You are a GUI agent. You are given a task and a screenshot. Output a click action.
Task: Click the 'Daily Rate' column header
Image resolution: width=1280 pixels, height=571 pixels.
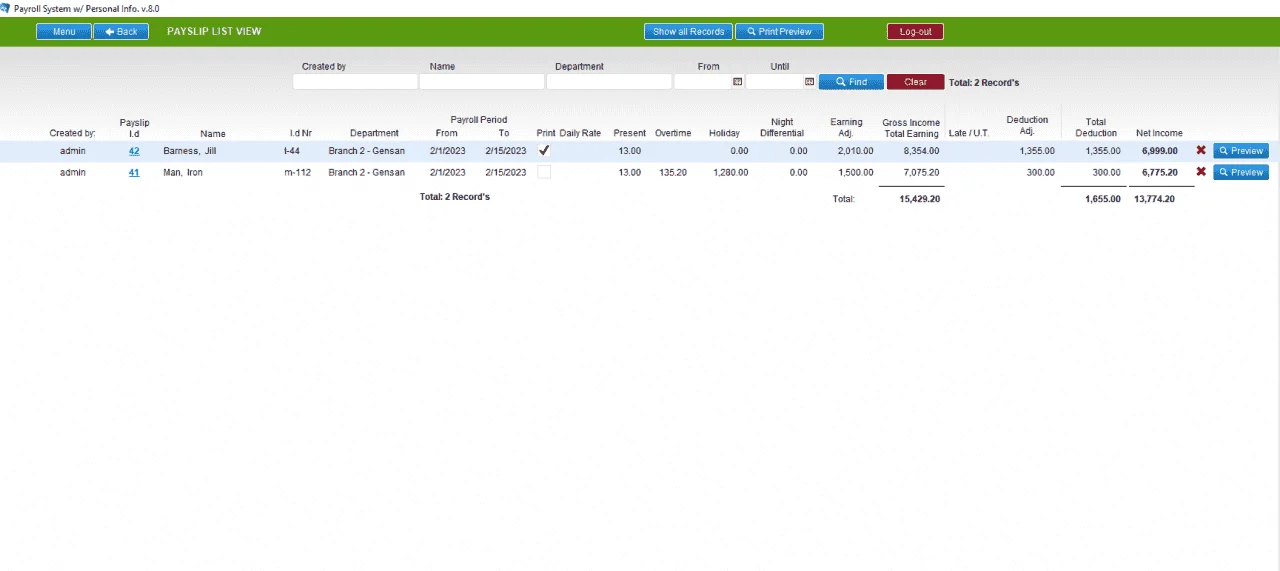tap(580, 133)
